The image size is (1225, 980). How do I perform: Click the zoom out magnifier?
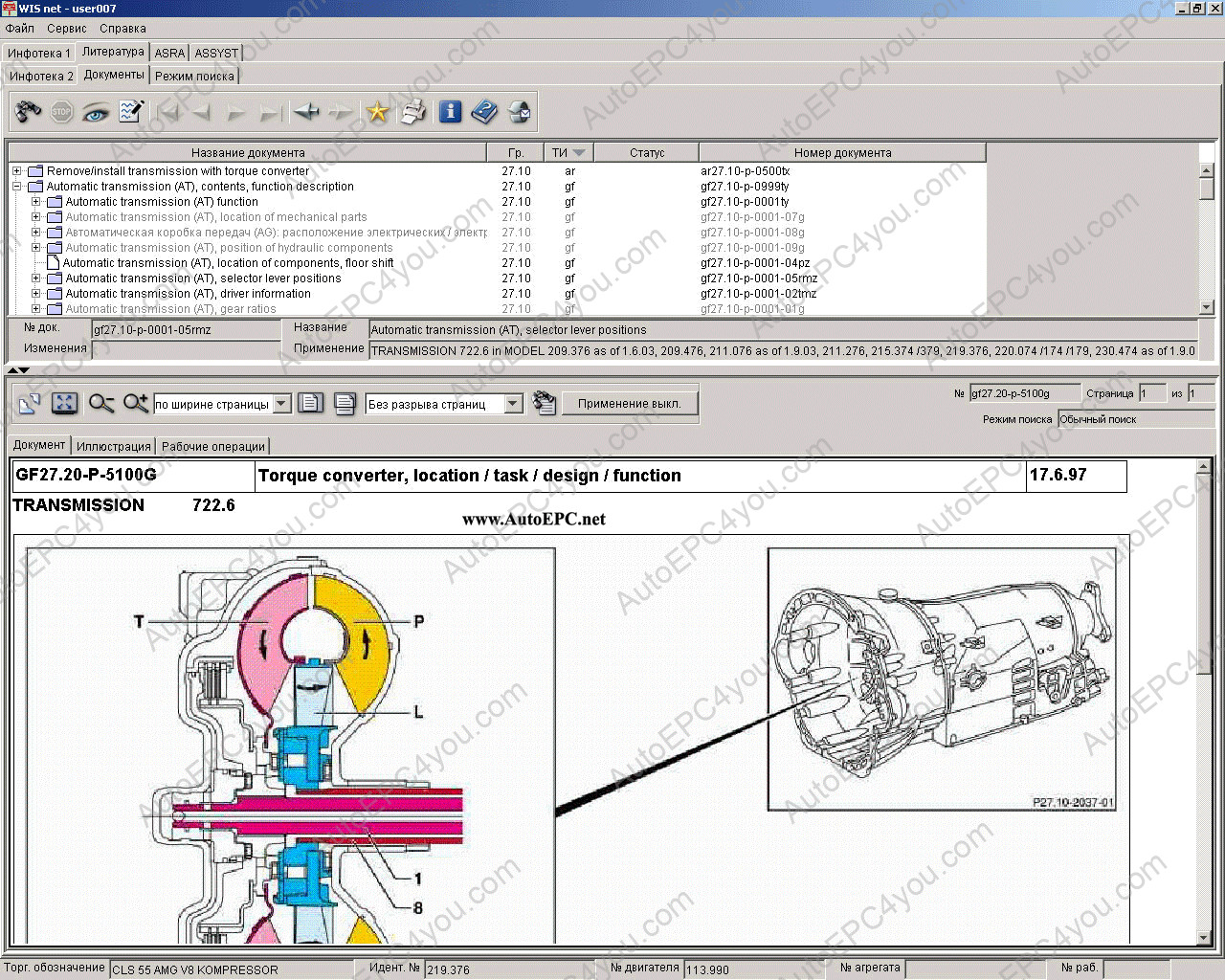100,404
